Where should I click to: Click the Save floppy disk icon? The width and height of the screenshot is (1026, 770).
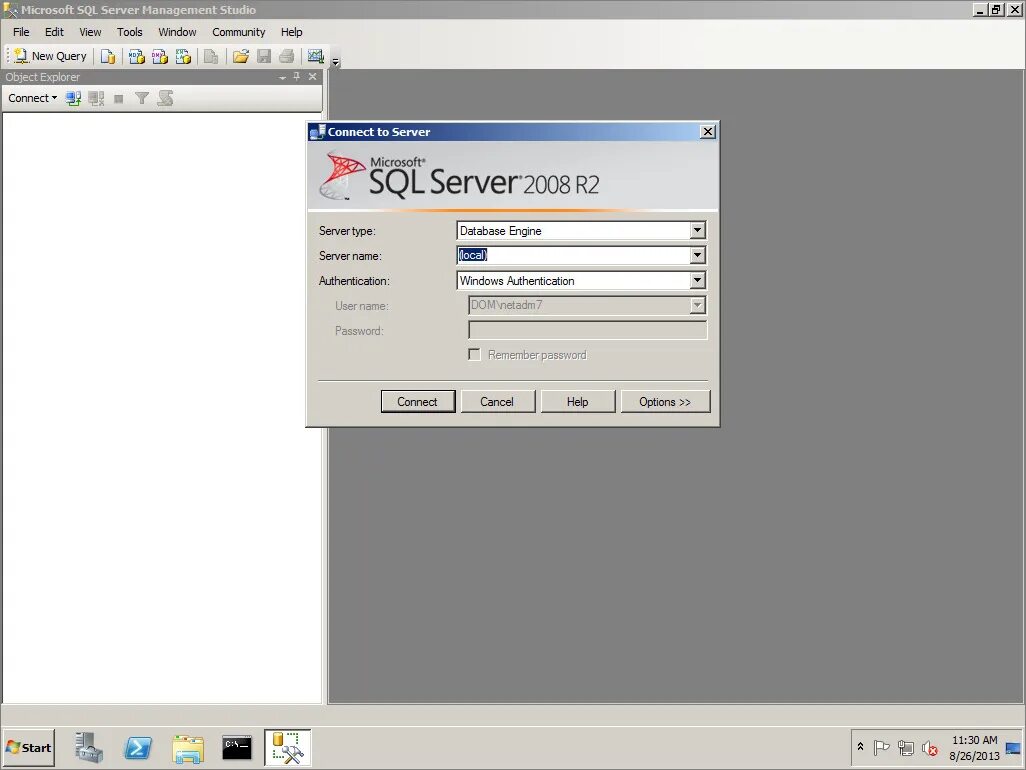coord(264,57)
